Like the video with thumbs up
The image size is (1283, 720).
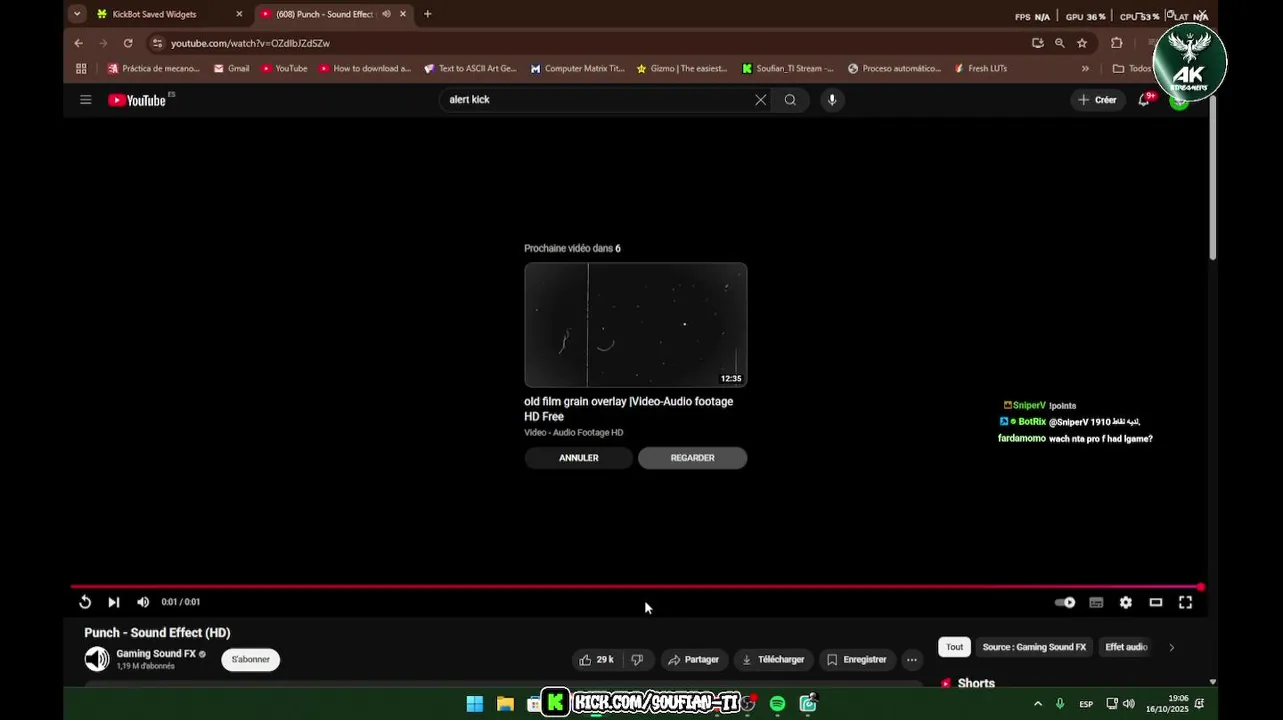point(597,660)
